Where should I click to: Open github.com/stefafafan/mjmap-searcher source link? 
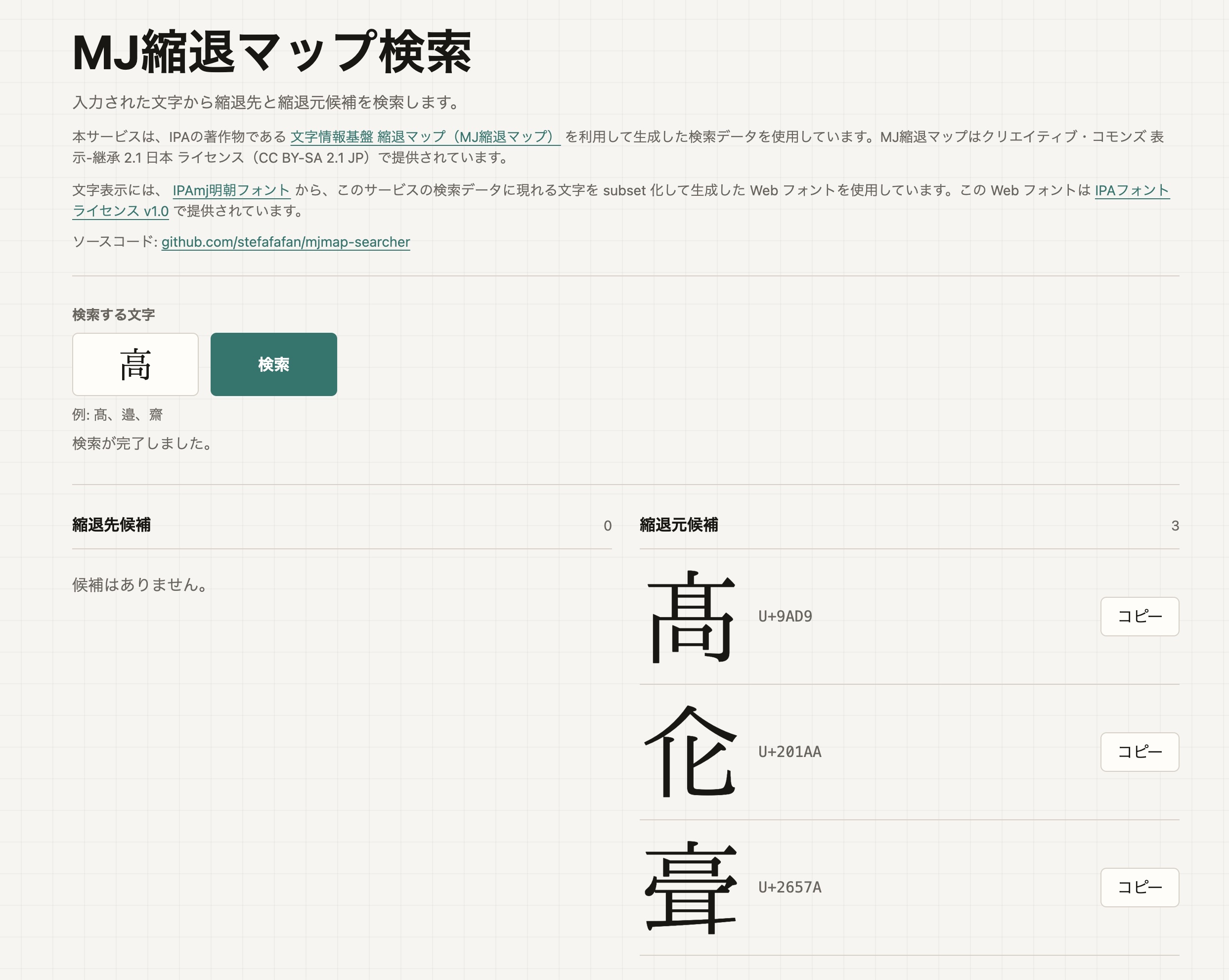[x=286, y=242]
